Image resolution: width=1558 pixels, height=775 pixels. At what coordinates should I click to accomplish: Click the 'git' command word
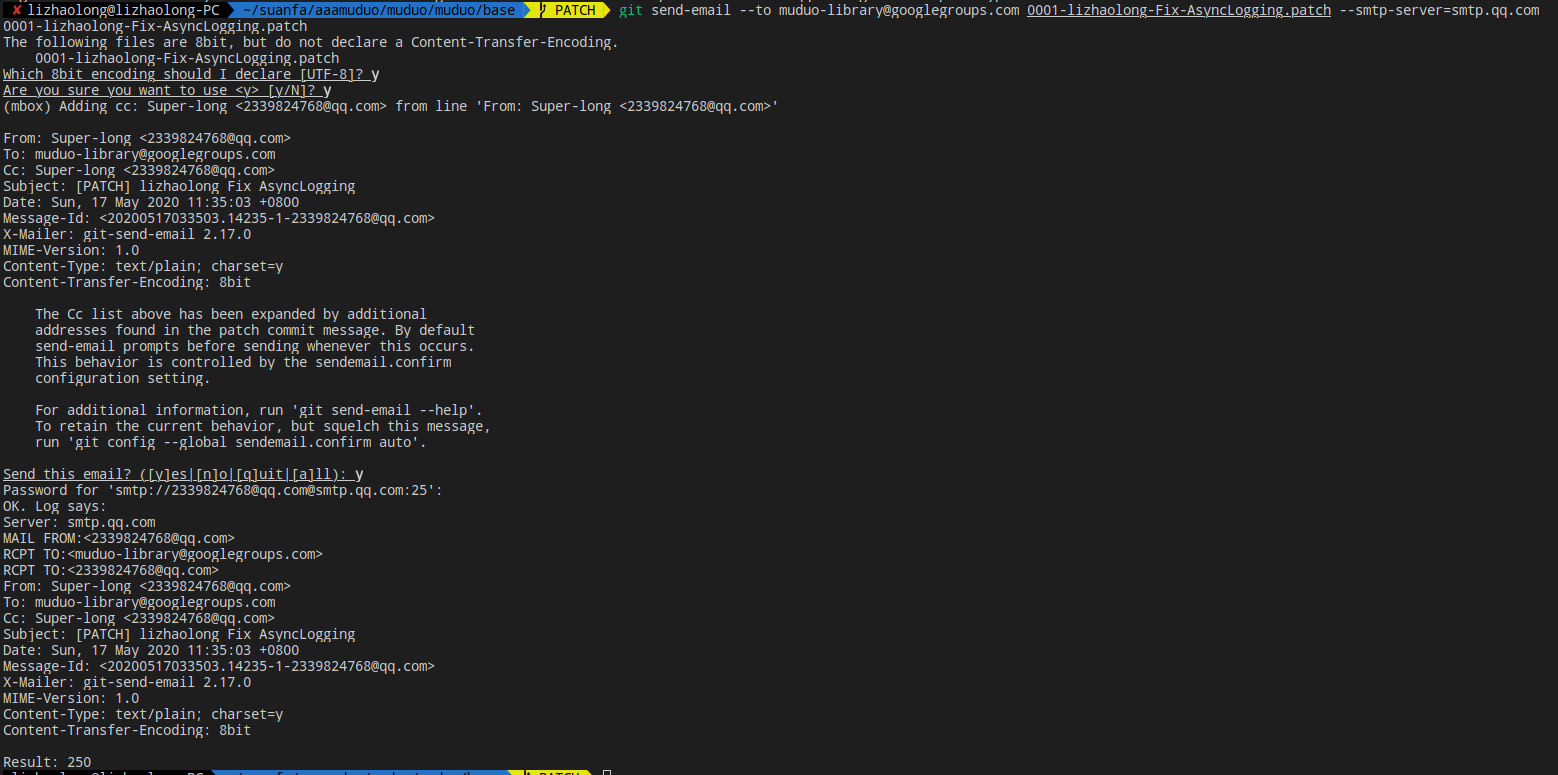[631, 10]
